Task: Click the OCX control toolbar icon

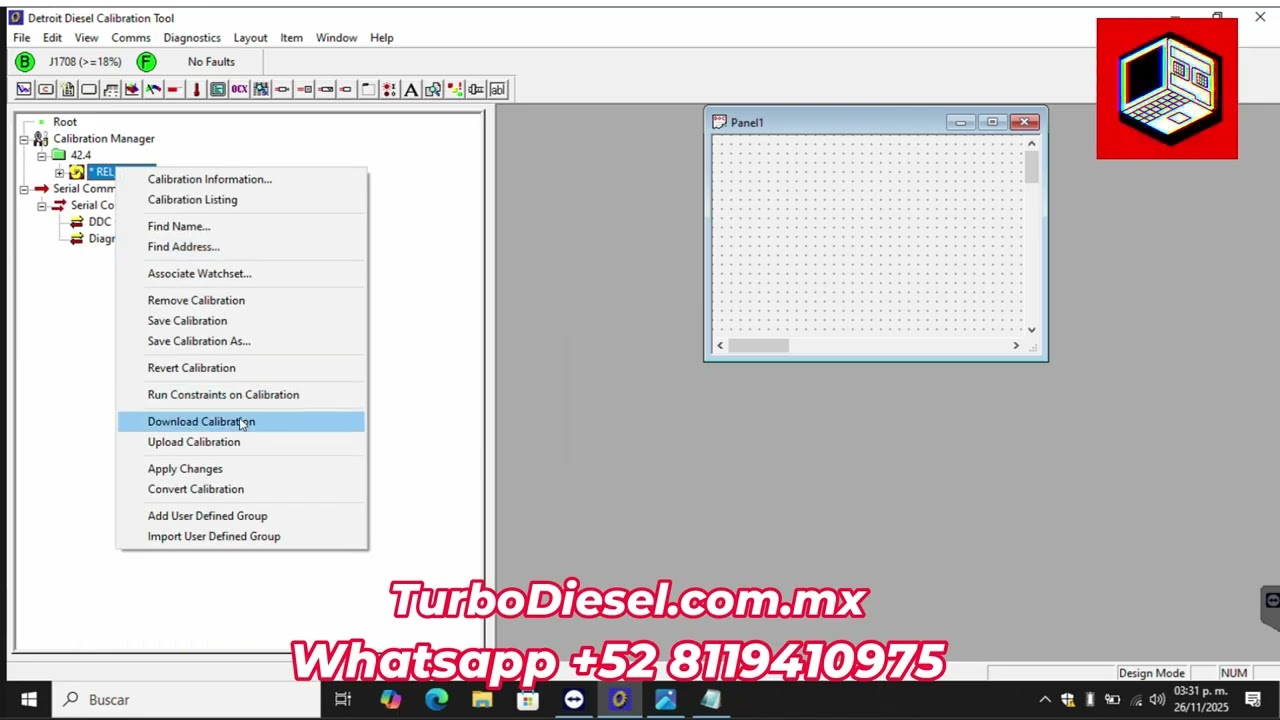Action: (x=239, y=89)
